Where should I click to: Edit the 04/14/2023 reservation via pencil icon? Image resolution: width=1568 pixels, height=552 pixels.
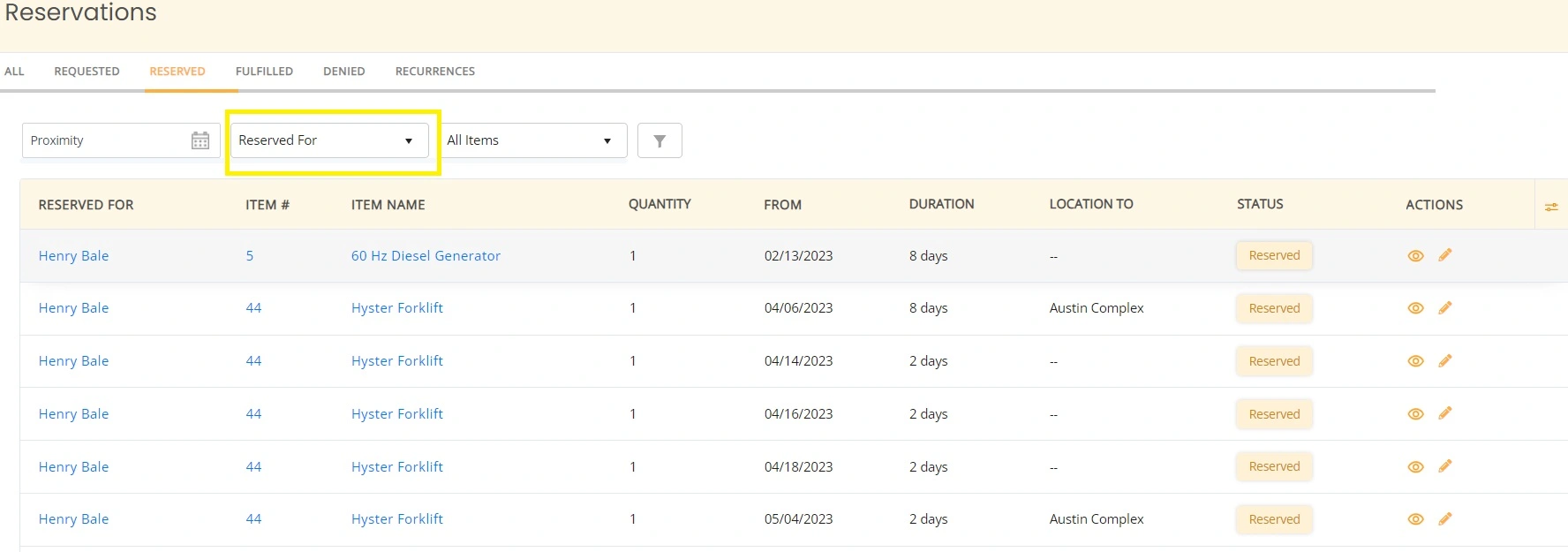coord(1445,360)
